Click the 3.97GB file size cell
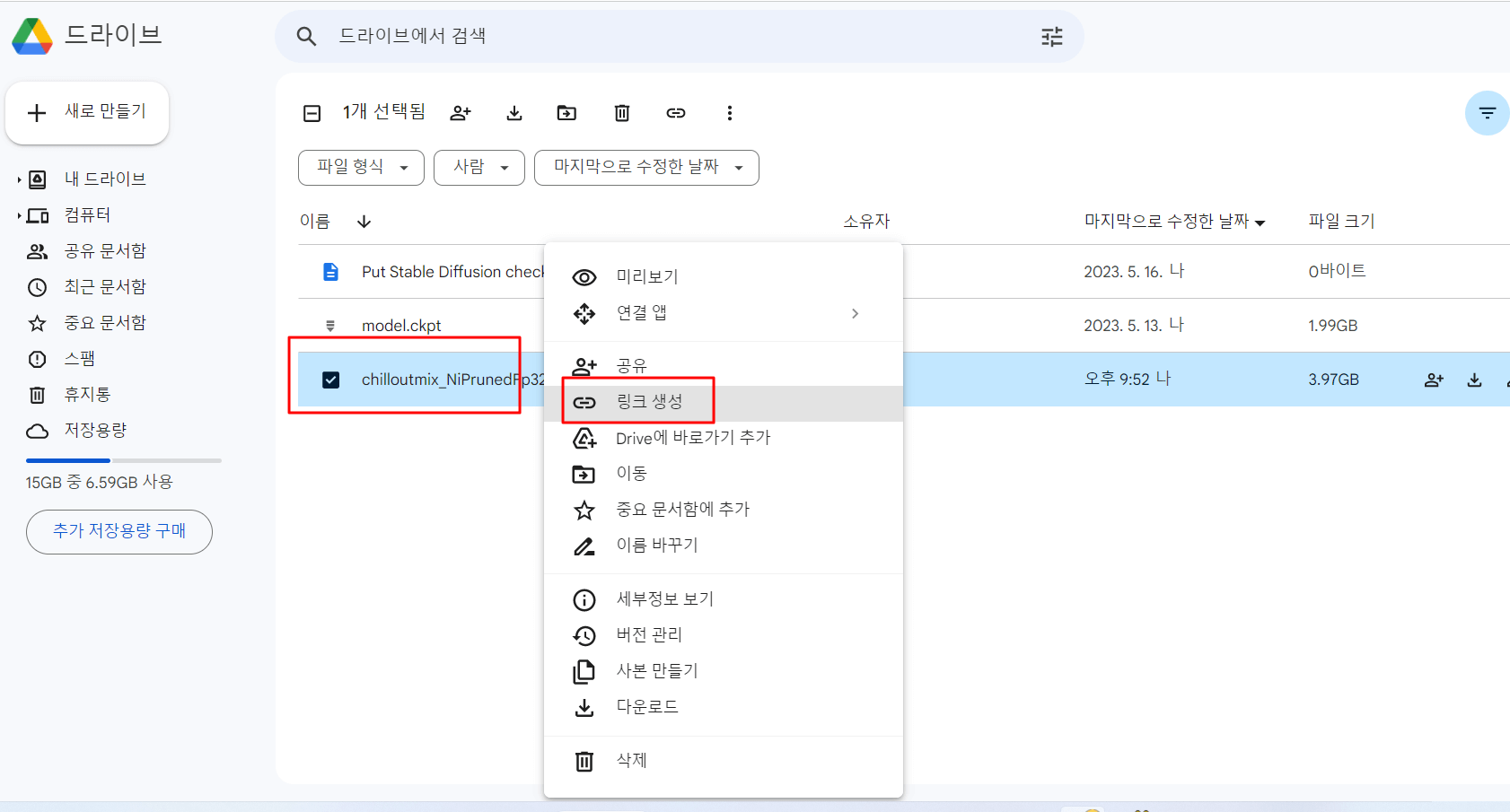The image size is (1510, 812). [x=1333, y=380]
